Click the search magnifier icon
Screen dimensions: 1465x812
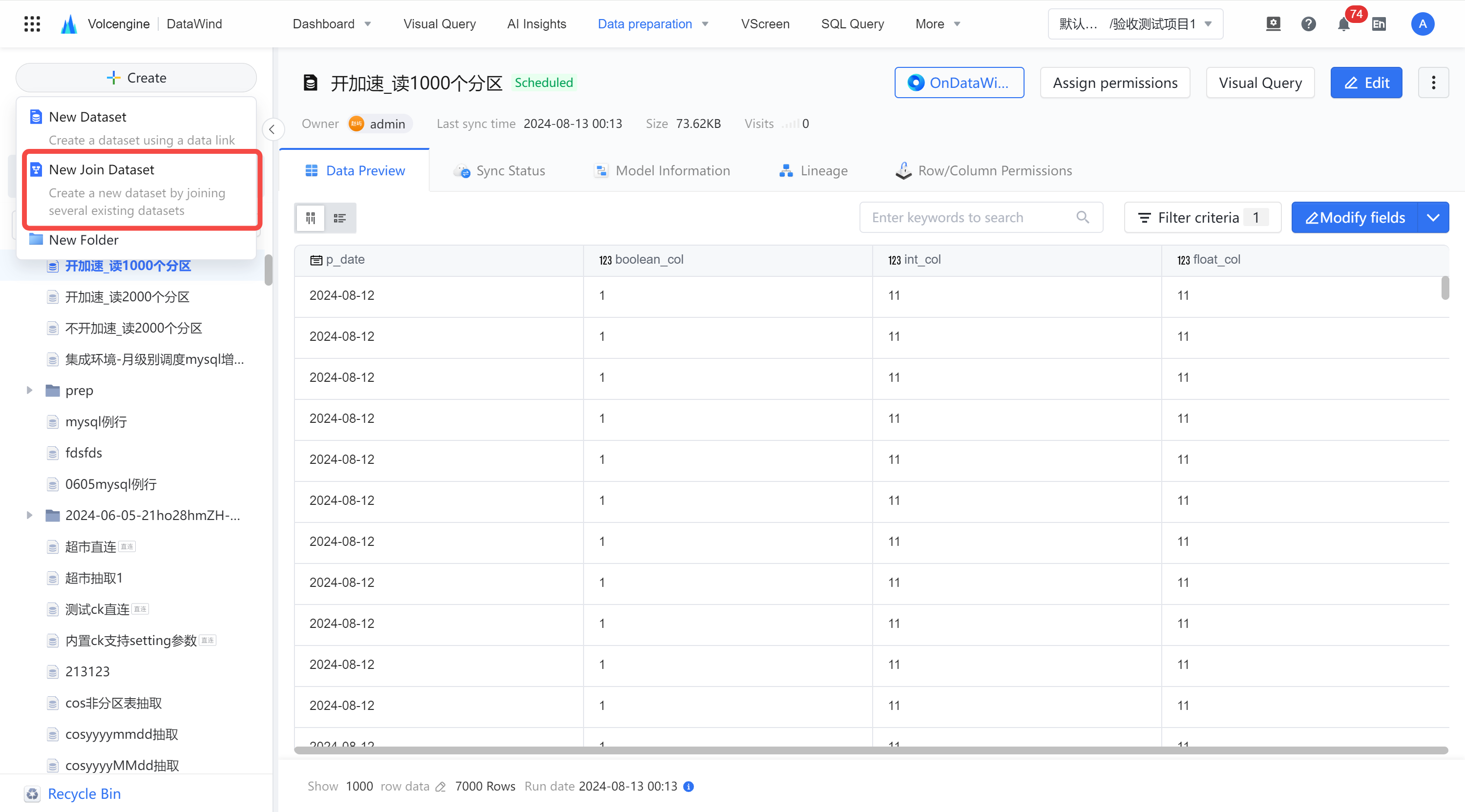1083,217
